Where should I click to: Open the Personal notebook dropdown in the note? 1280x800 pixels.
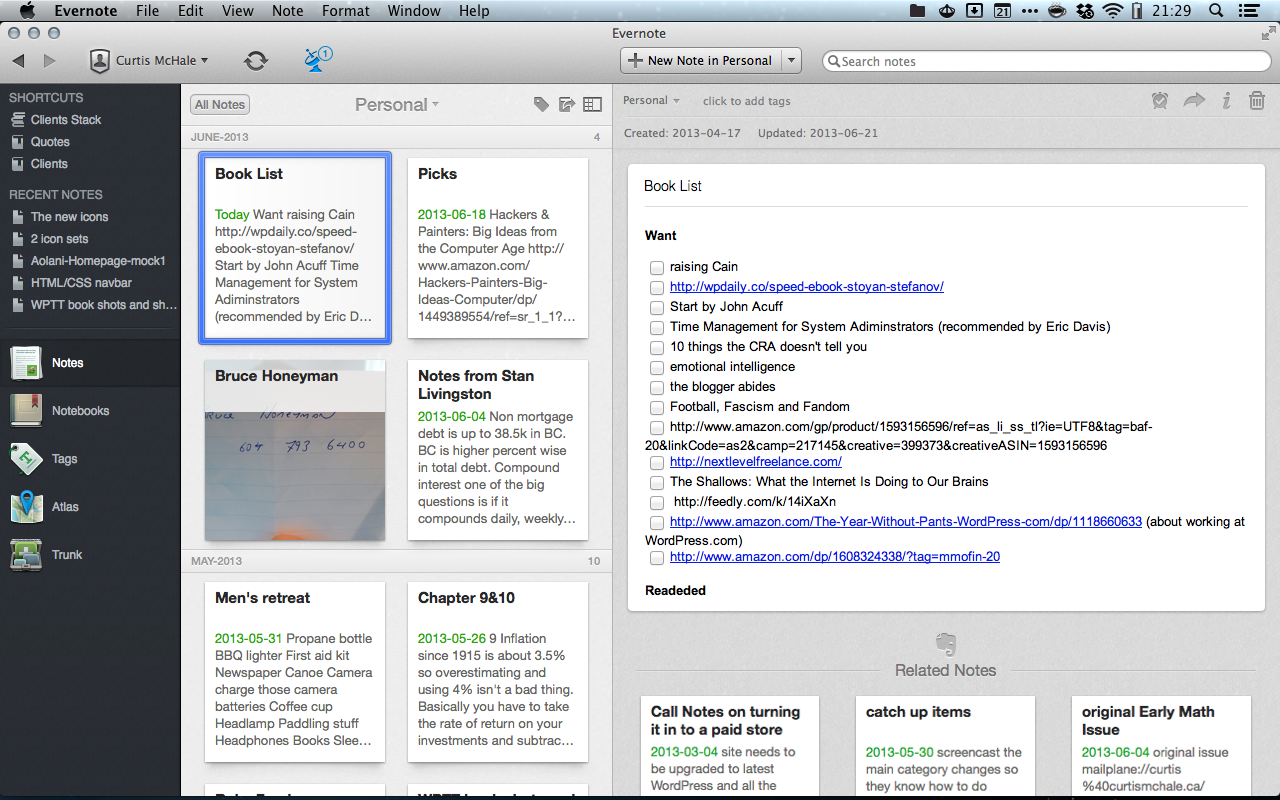pos(651,100)
